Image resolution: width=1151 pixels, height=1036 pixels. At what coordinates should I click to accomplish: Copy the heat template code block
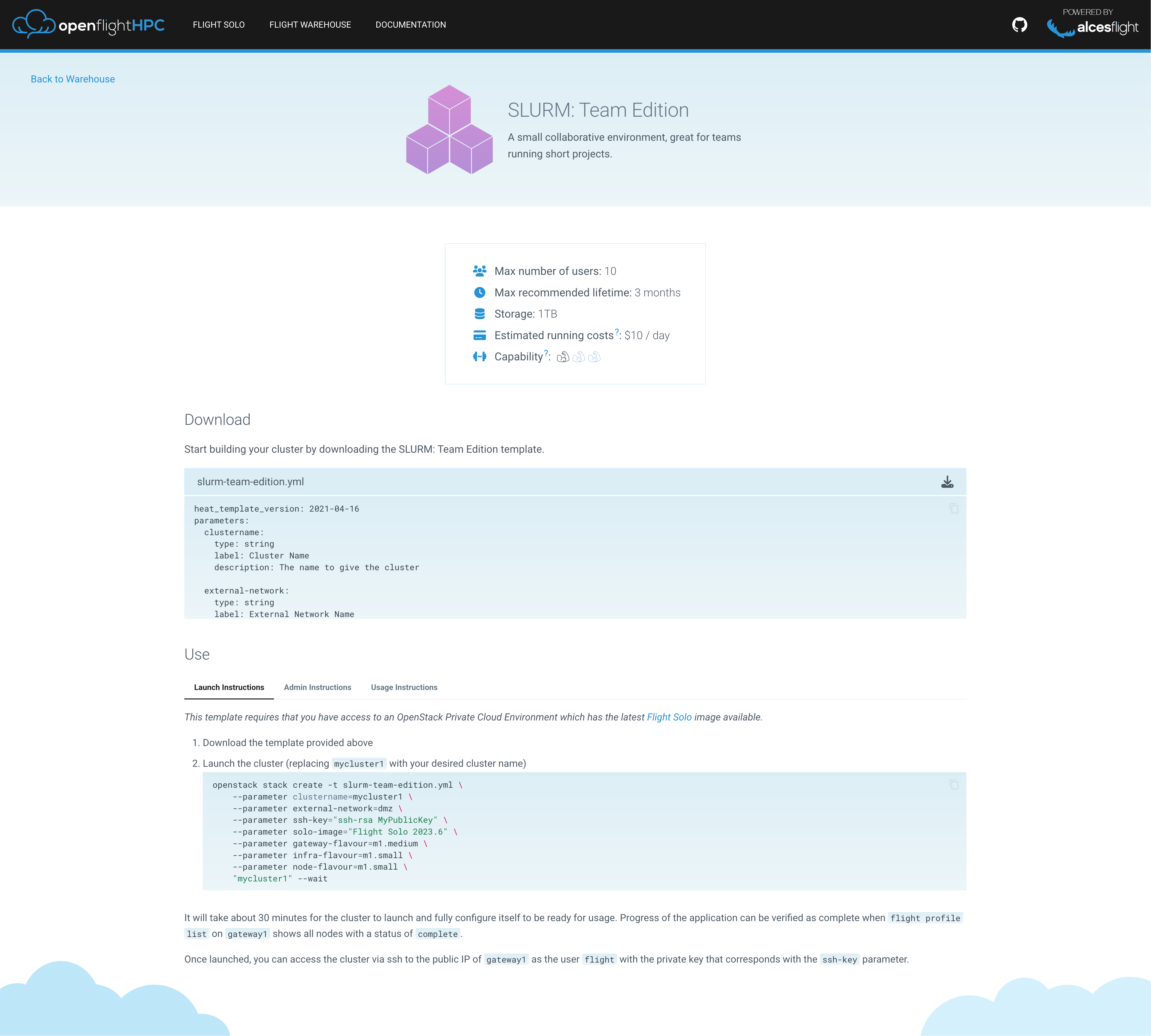click(953, 508)
